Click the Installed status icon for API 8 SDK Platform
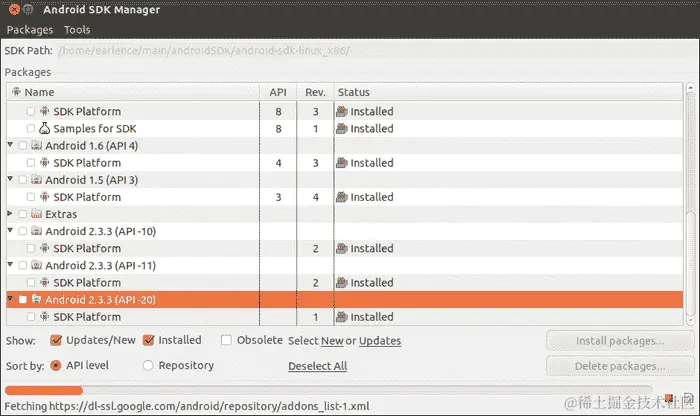 pyautogui.click(x=342, y=111)
